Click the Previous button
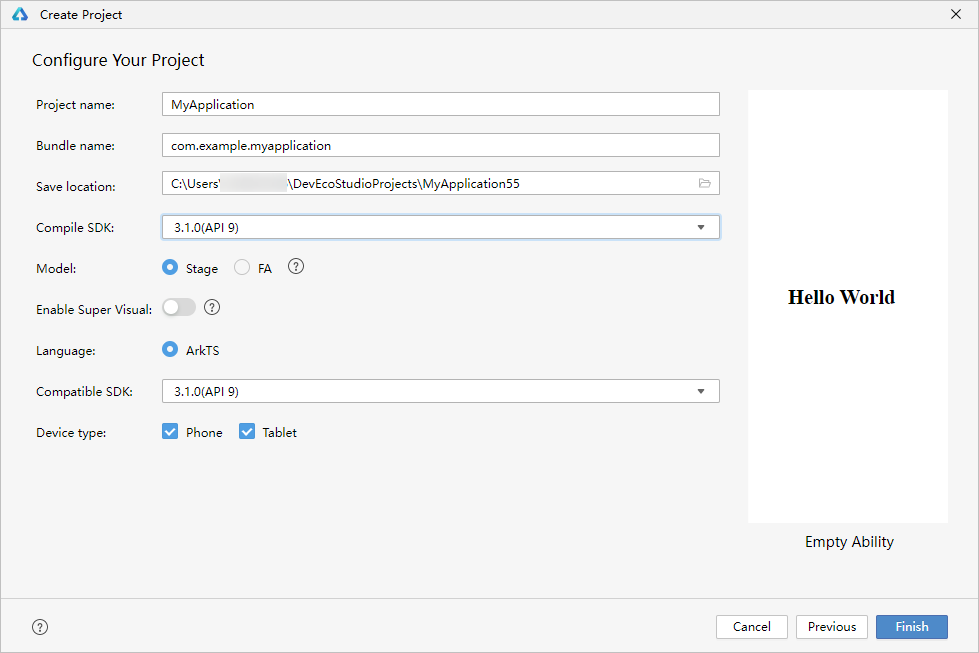Screen dimensions: 979x653 831,626
